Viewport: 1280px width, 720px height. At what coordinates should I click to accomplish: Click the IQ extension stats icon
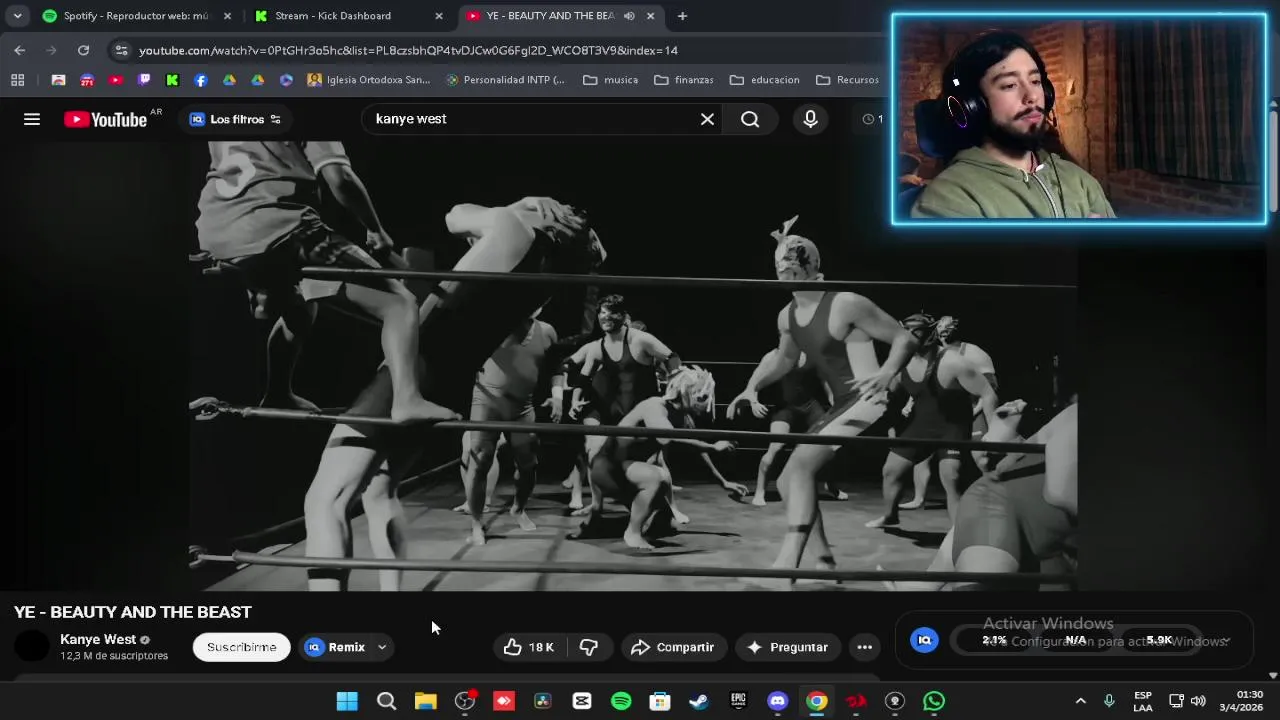[924, 640]
